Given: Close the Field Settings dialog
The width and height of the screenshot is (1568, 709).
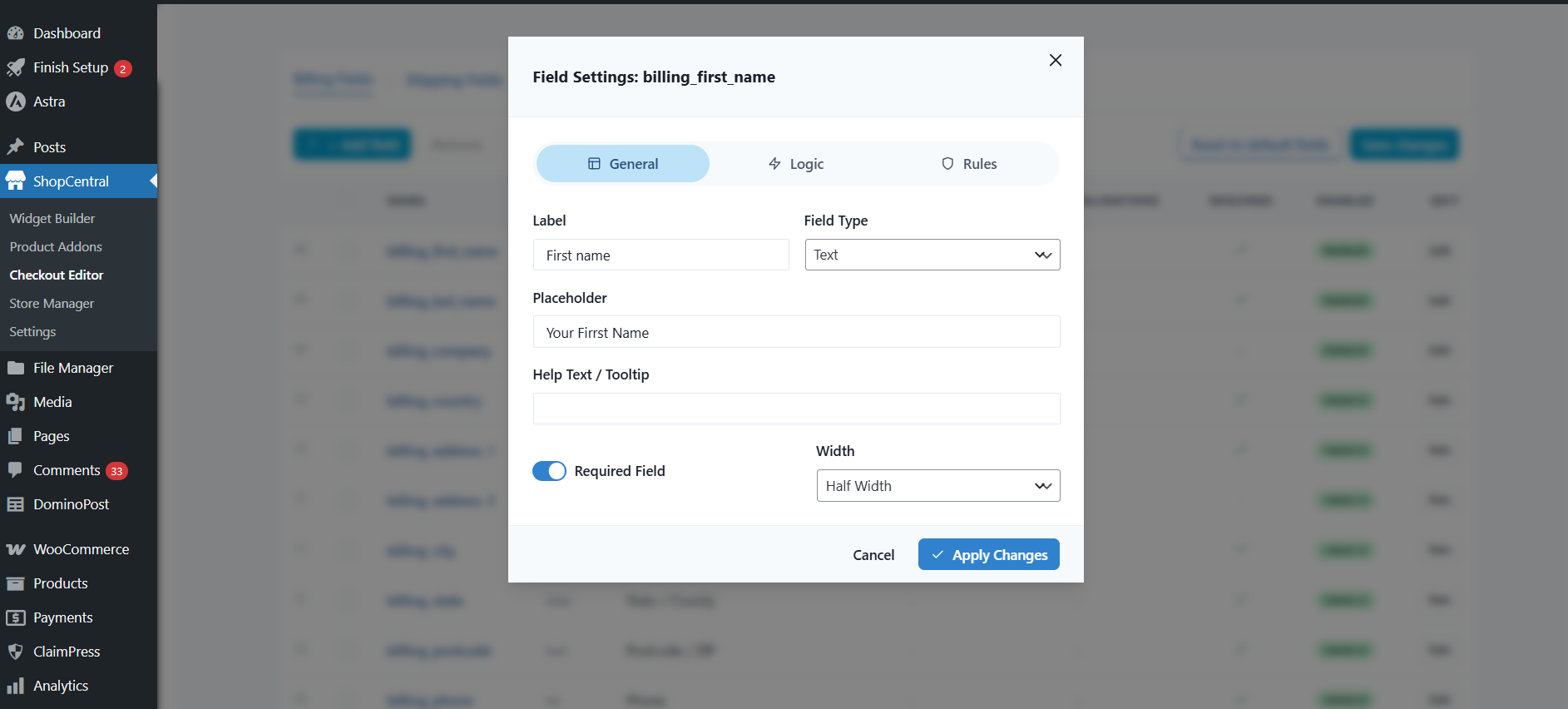Looking at the screenshot, I should tap(1055, 60).
